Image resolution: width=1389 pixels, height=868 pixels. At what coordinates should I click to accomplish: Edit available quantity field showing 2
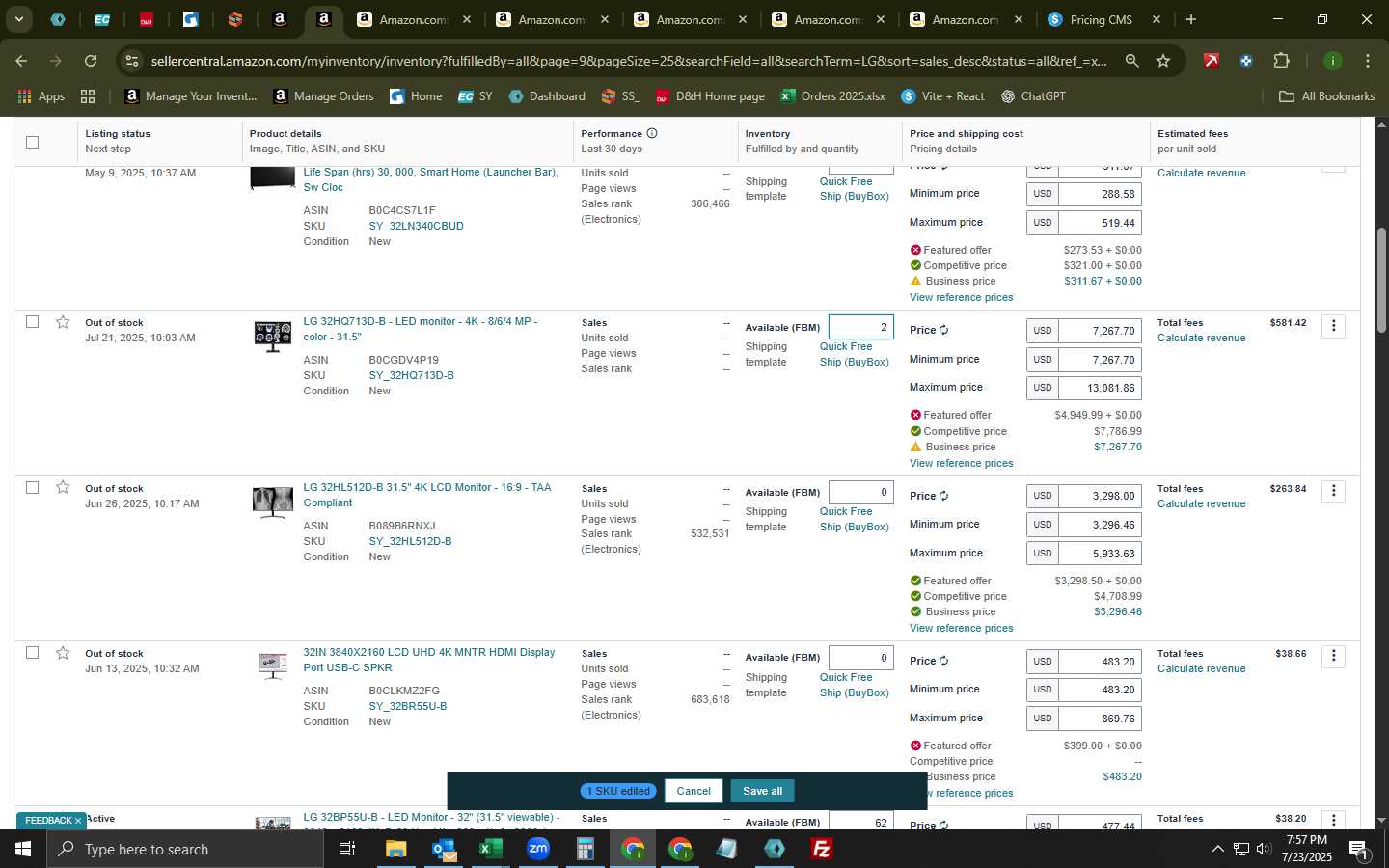click(x=860, y=327)
